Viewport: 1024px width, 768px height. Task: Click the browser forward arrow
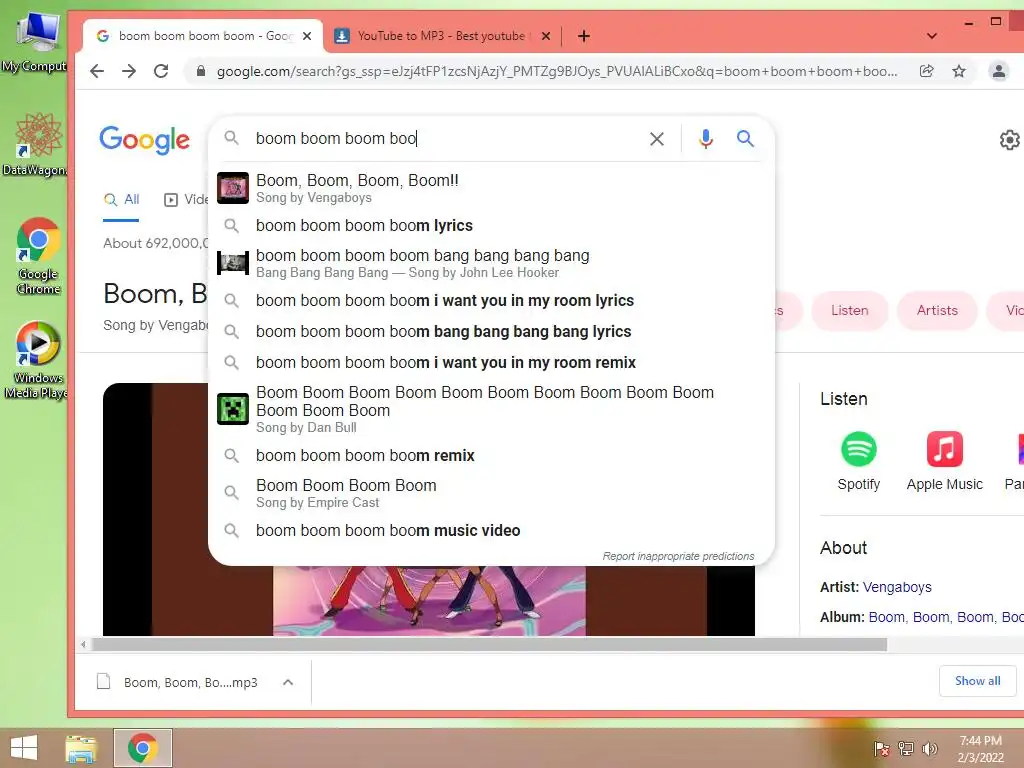129,71
